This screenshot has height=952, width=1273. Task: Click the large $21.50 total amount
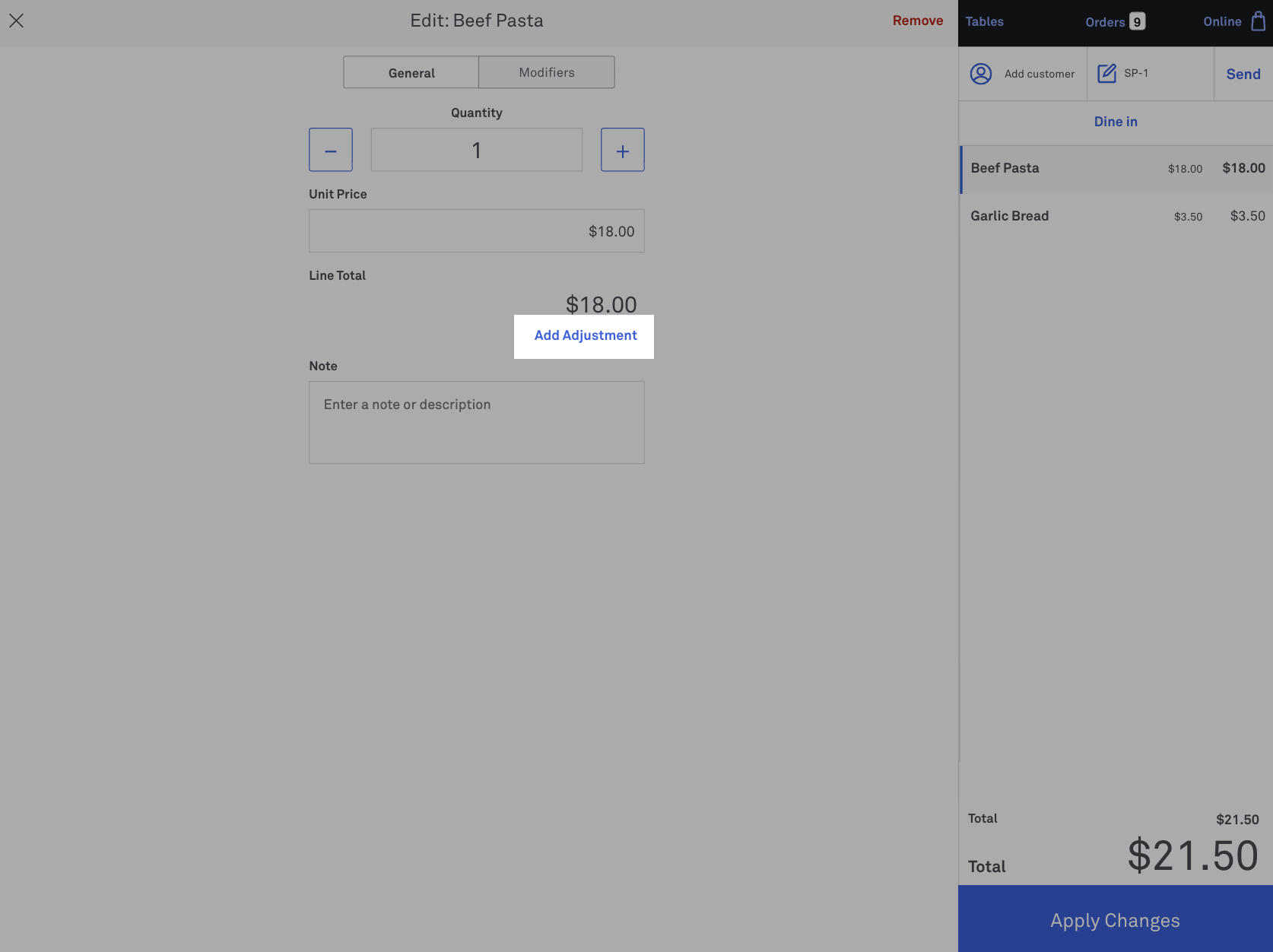[1192, 855]
